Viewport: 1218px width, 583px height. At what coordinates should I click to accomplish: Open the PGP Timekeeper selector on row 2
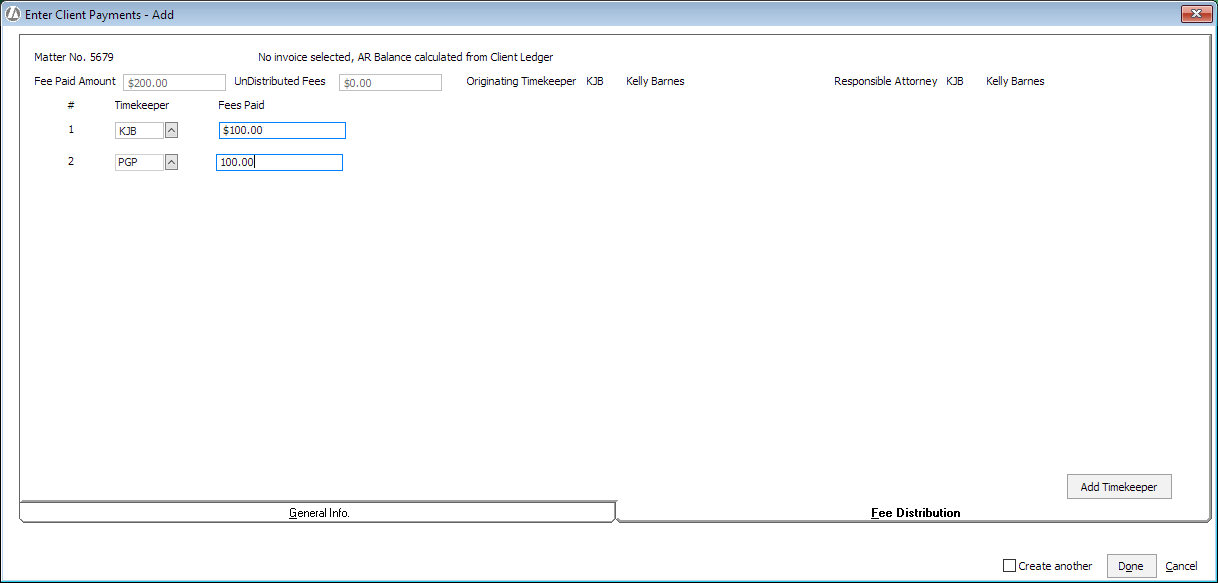(138, 161)
